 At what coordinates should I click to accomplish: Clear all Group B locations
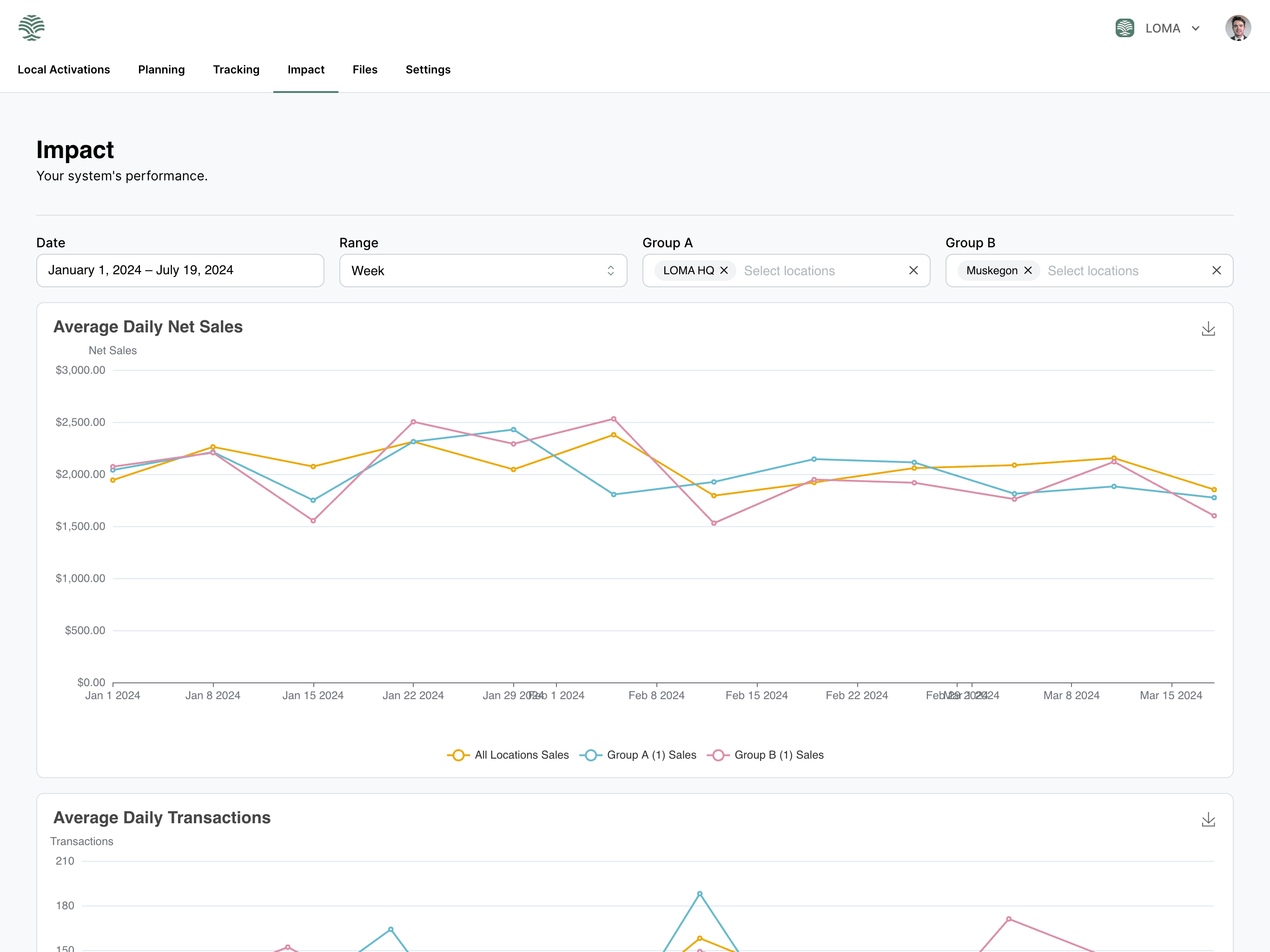[x=1216, y=271]
